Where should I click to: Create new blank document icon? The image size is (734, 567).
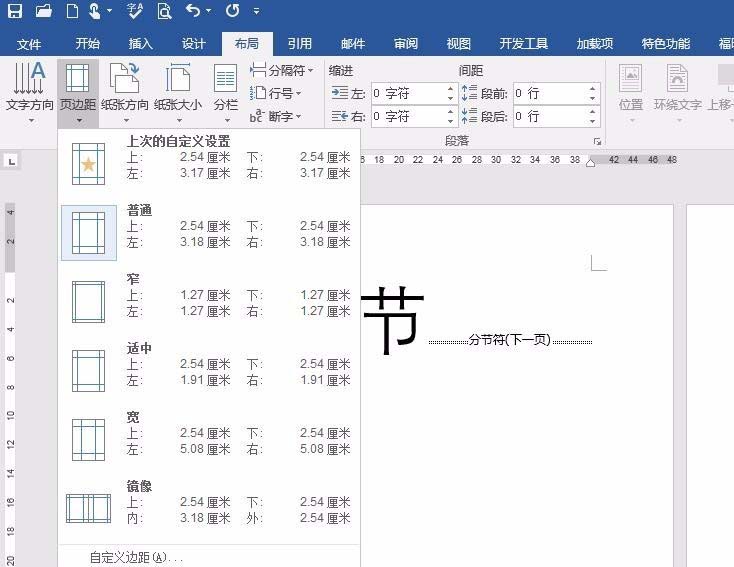tap(72, 10)
